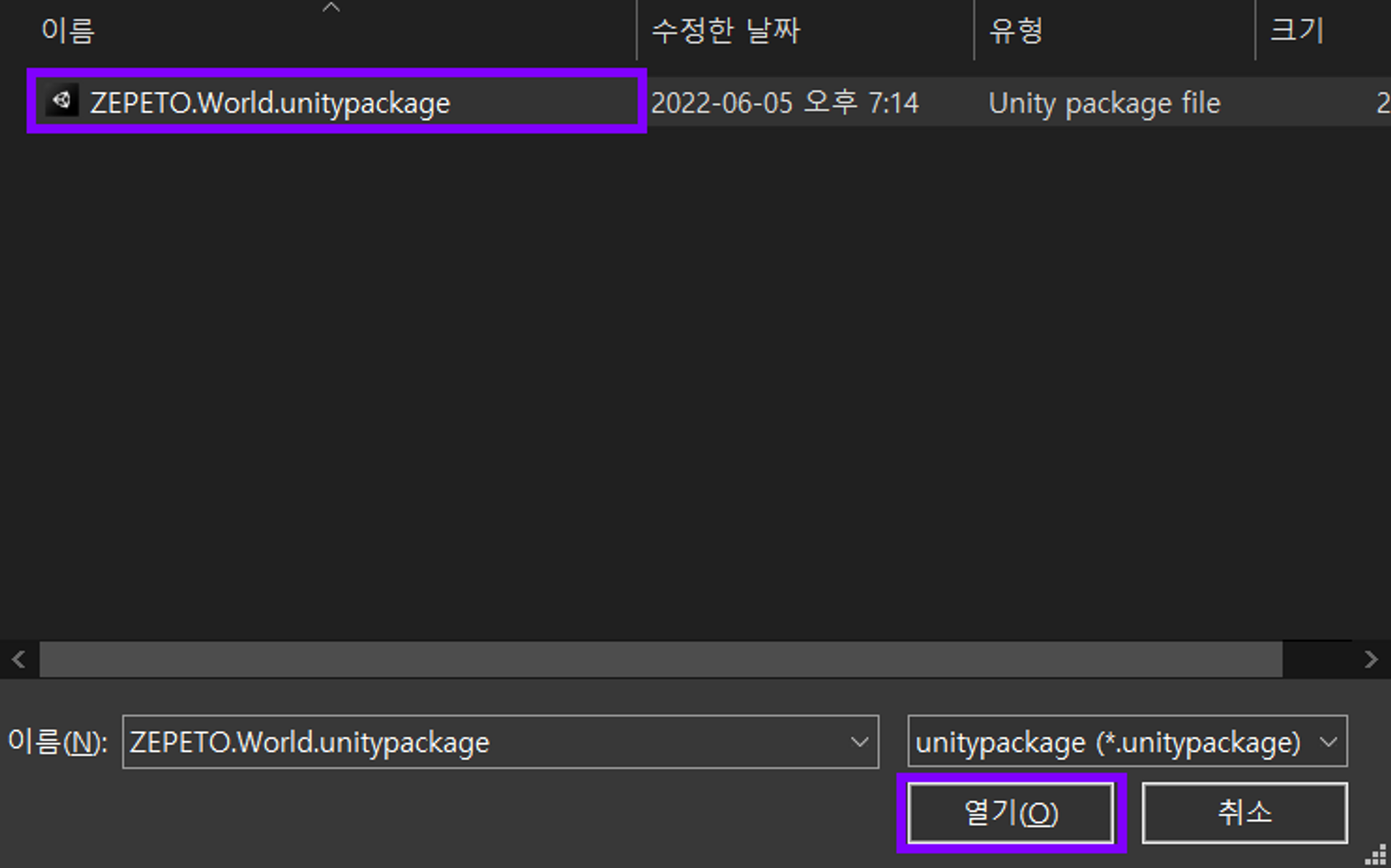
Task: Open the unitypackage file type filter dropdown
Action: coord(1127,741)
